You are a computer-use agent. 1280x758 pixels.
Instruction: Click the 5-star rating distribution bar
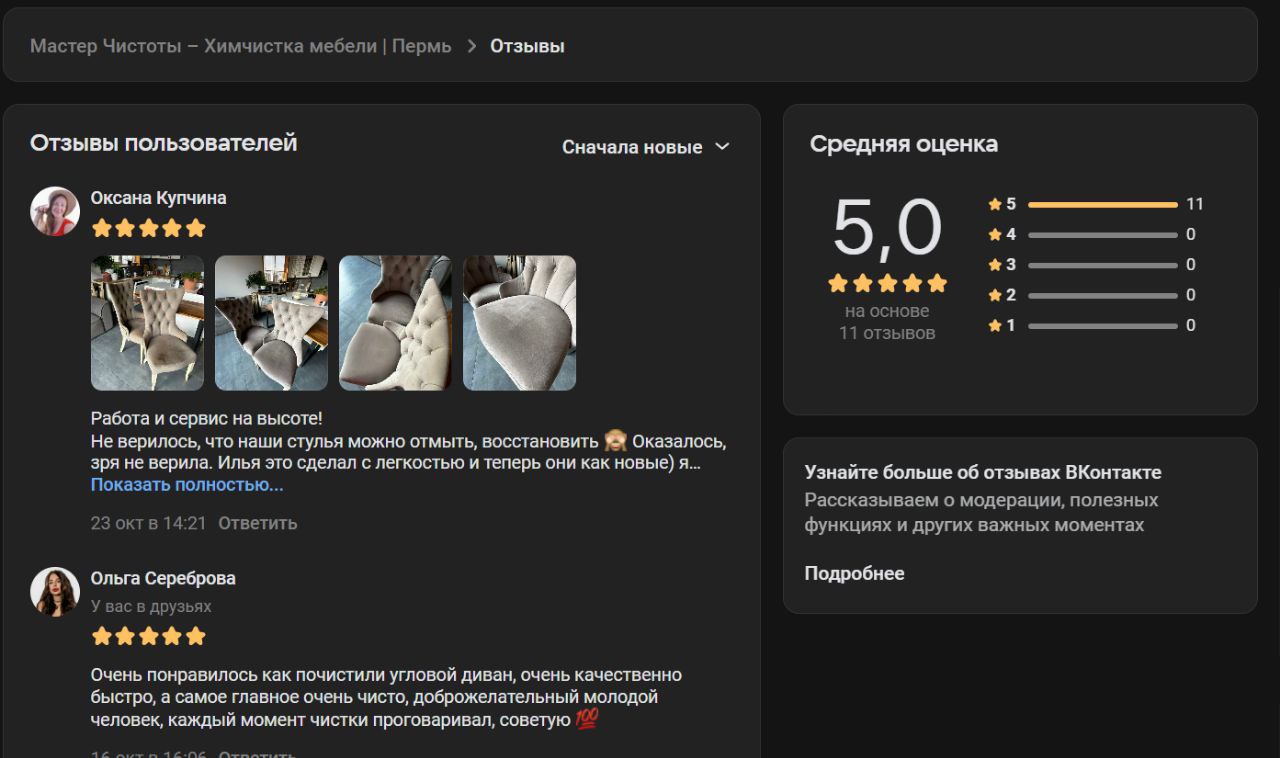click(x=1102, y=204)
